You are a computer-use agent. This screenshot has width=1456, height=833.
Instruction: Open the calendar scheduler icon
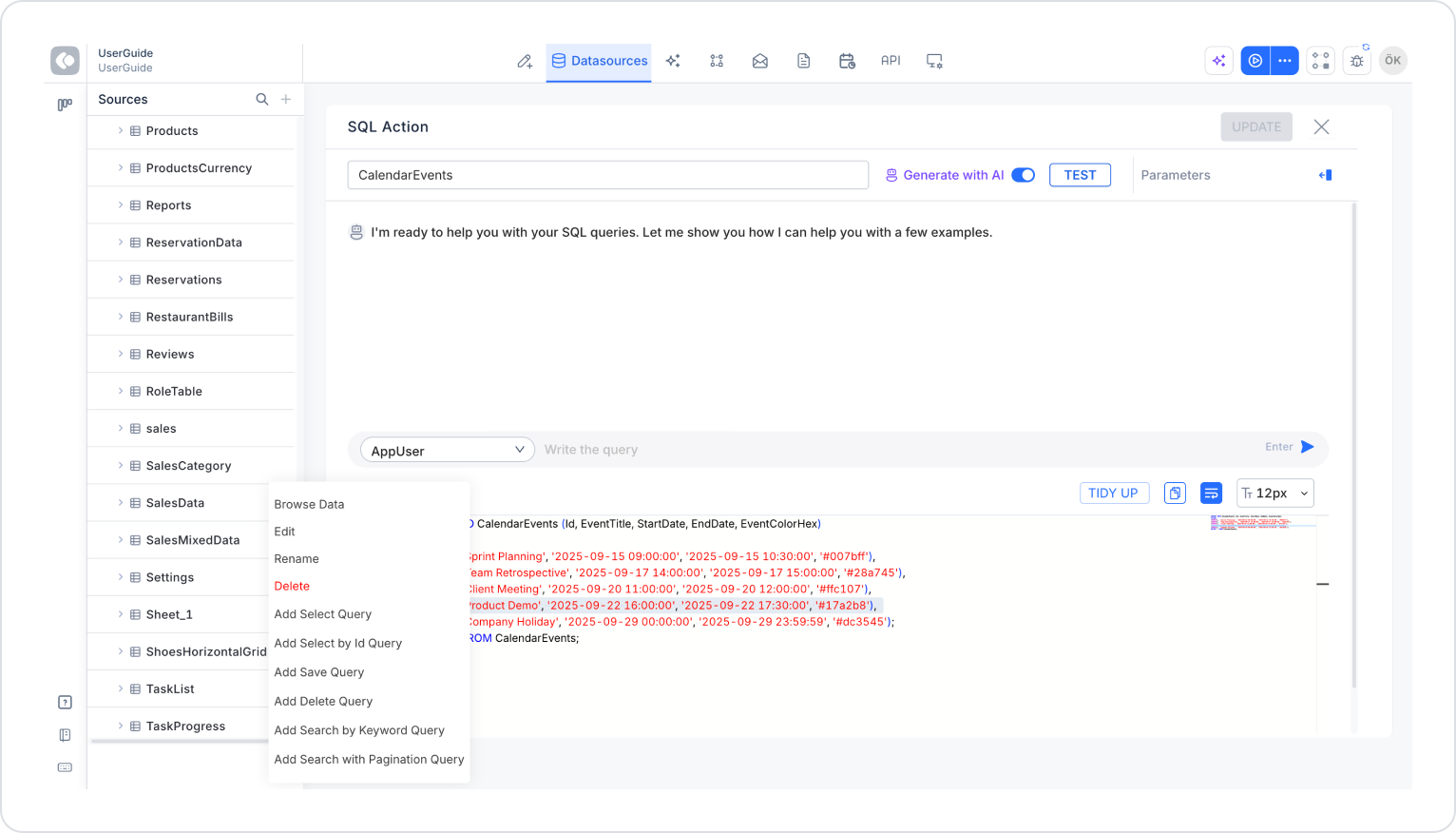point(847,61)
